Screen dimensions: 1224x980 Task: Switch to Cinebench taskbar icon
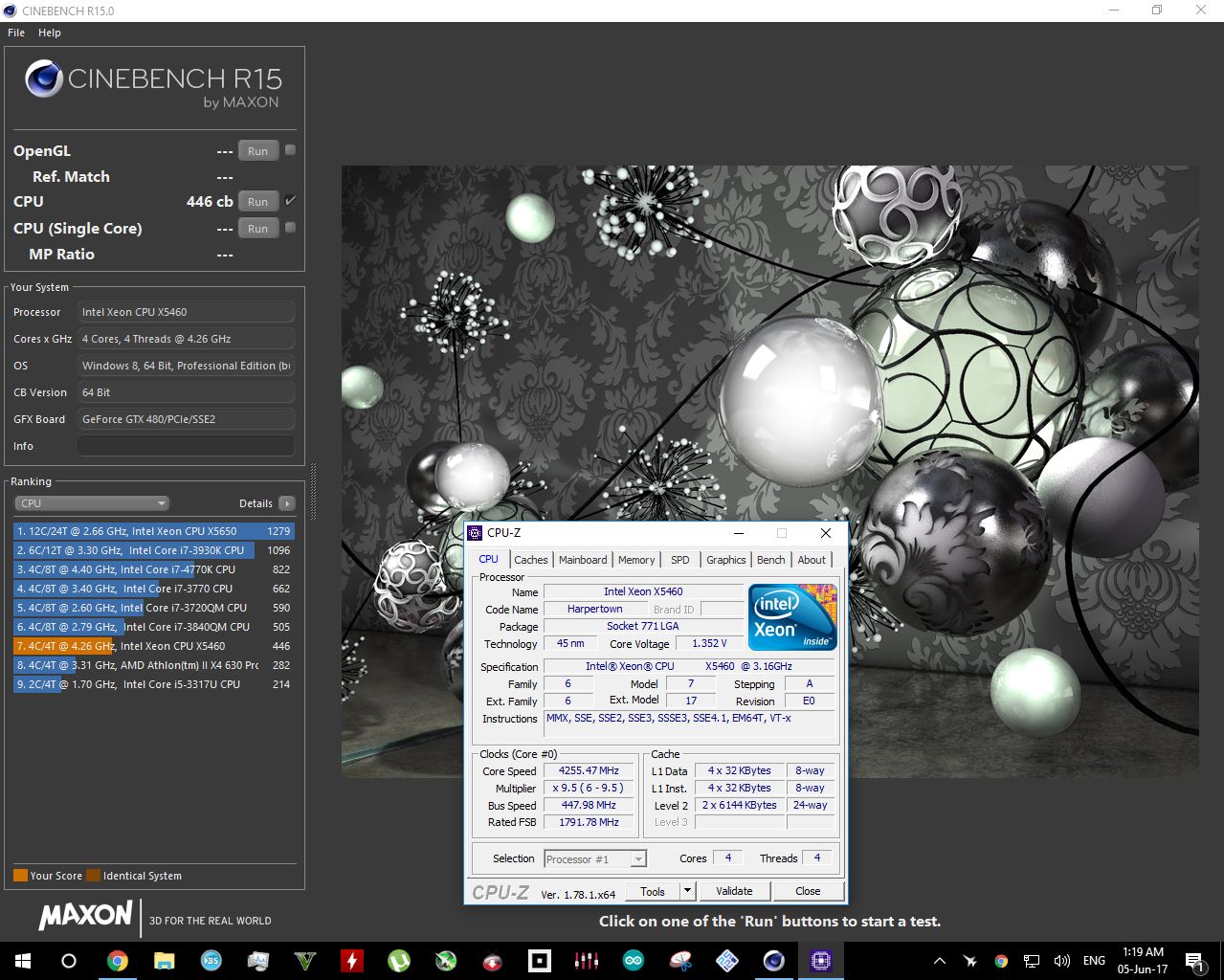[x=773, y=961]
